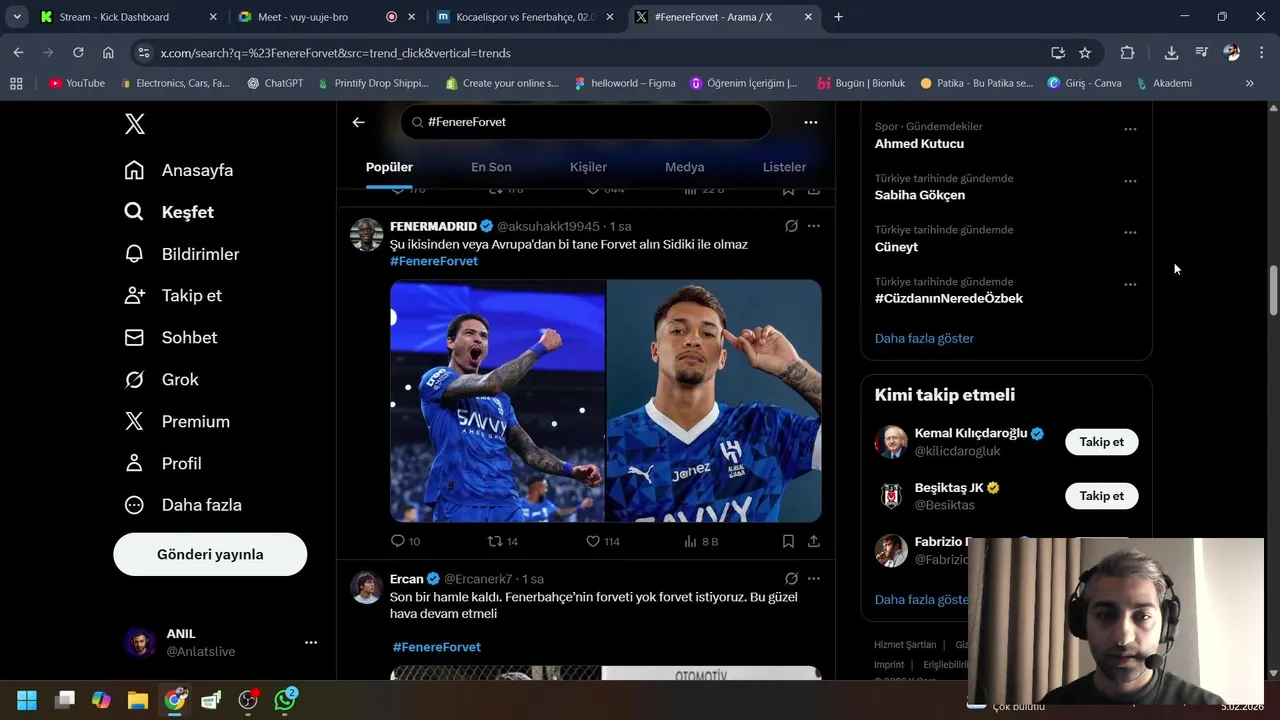Click Daha fazla göster under trends

924,338
